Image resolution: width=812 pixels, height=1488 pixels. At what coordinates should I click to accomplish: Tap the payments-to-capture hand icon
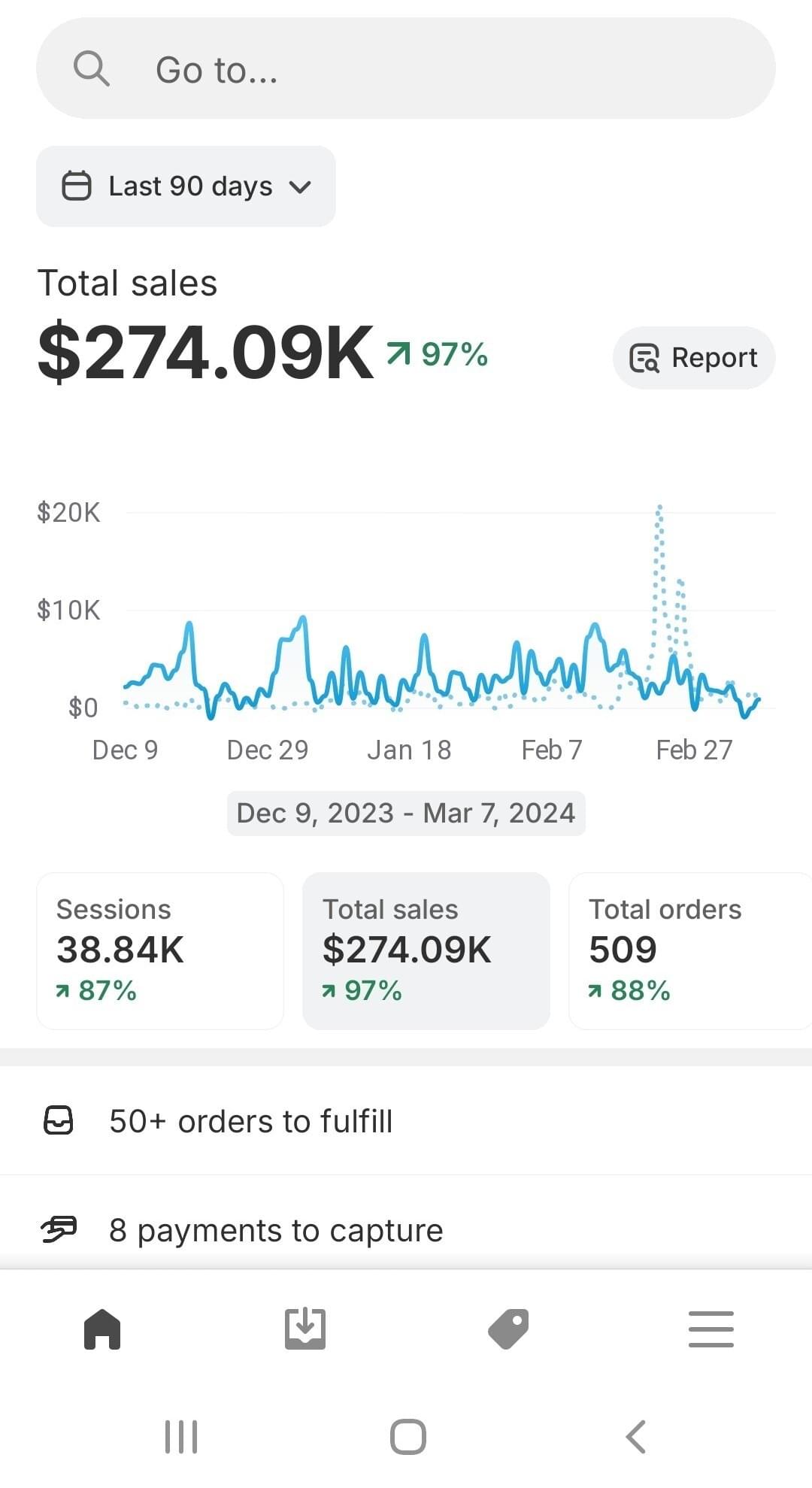59,1230
